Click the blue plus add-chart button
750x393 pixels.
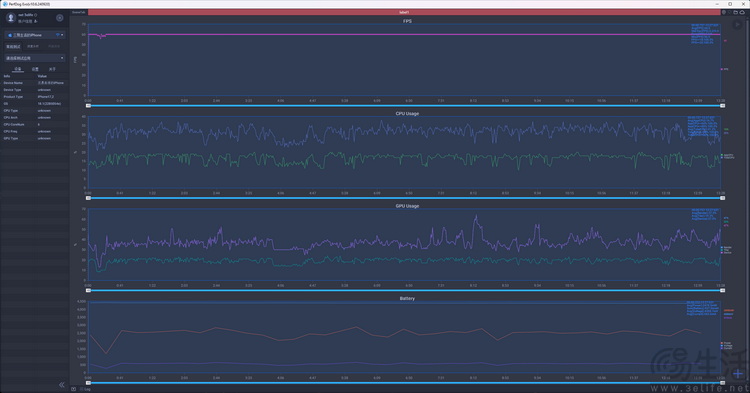point(738,373)
